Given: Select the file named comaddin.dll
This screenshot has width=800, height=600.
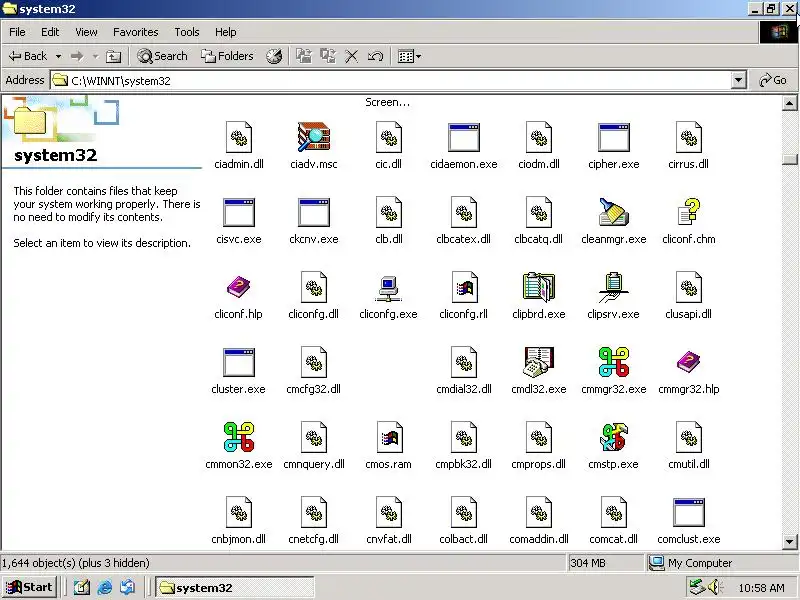Looking at the screenshot, I should [x=538, y=520].
